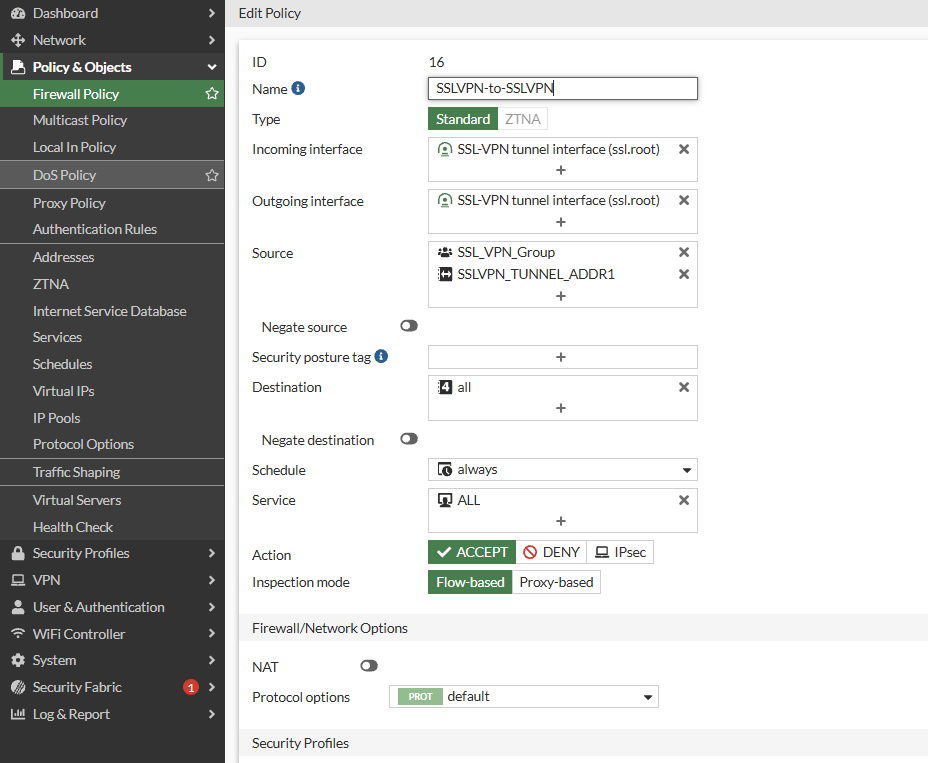Set Action to DENY

(x=551, y=552)
